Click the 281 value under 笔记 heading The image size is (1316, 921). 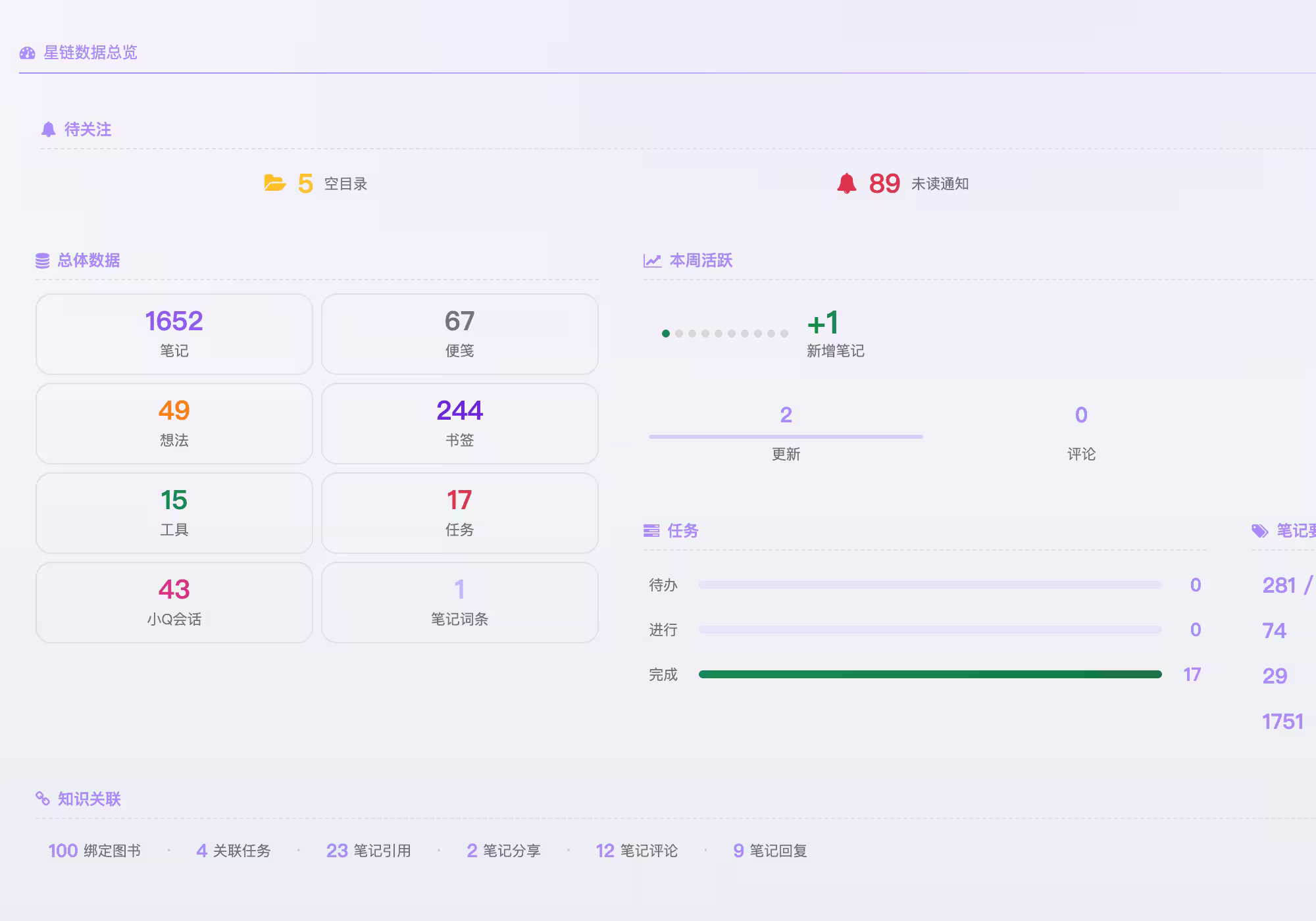(1279, 585)
